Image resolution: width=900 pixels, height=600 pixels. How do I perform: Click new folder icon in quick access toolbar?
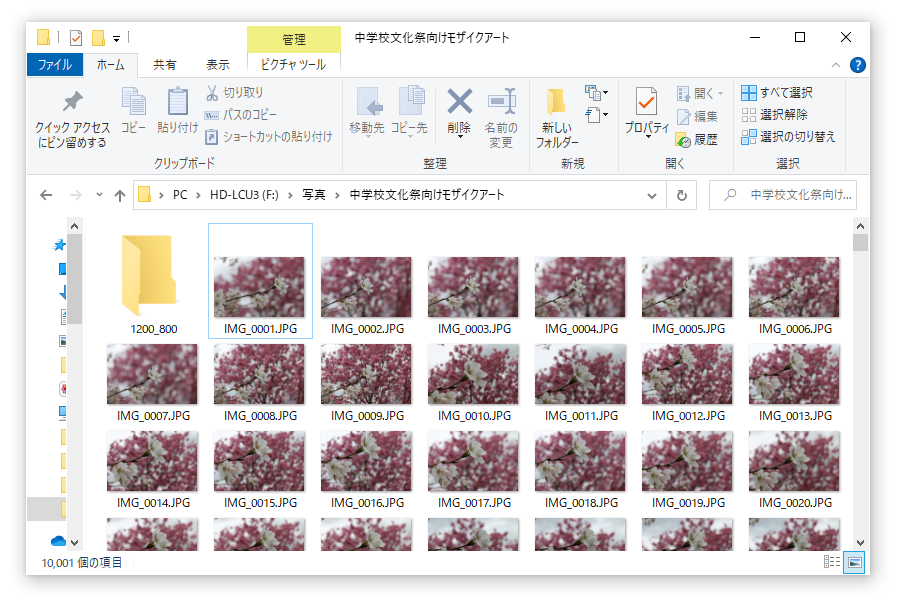click(x=98, y=38)
